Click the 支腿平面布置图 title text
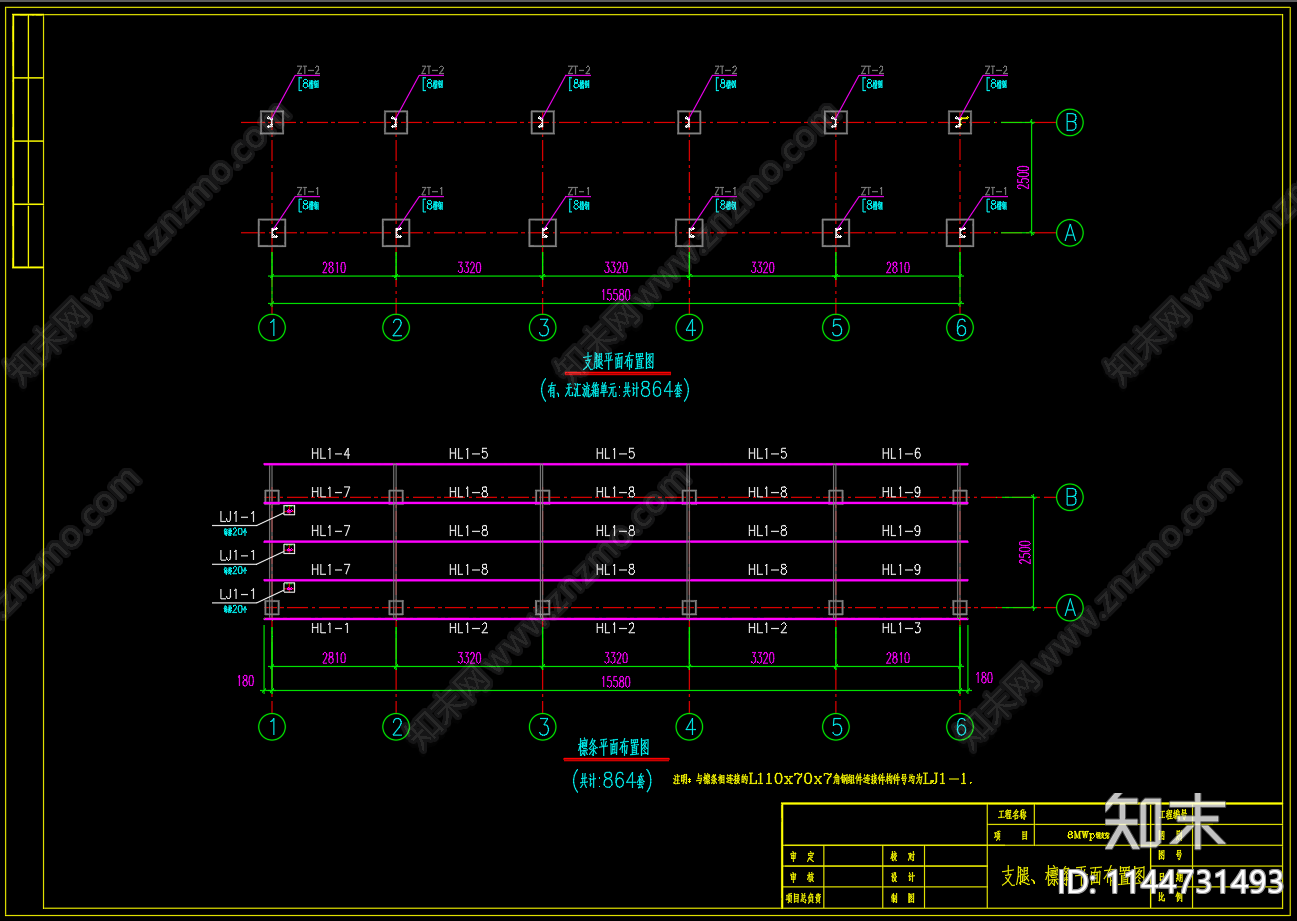This screenshot has height=921, width=1297. click(618, 361)
